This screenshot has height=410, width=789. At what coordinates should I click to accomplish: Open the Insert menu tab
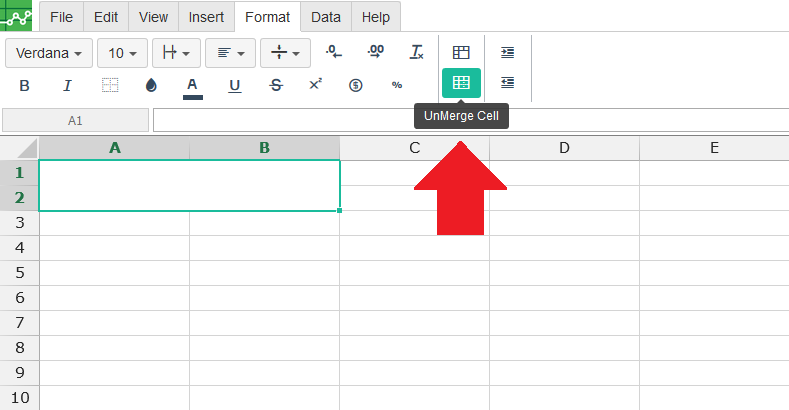(206, 17)
